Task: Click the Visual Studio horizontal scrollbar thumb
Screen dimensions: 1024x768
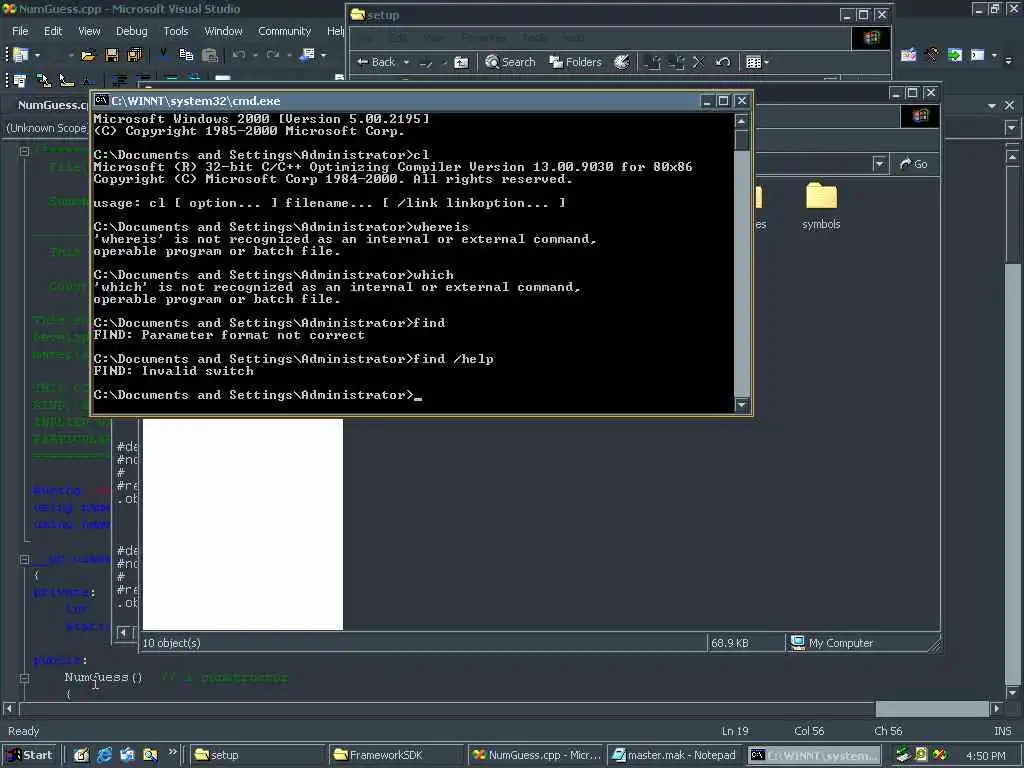Action: pyautogui.click(x=932, y=709)
